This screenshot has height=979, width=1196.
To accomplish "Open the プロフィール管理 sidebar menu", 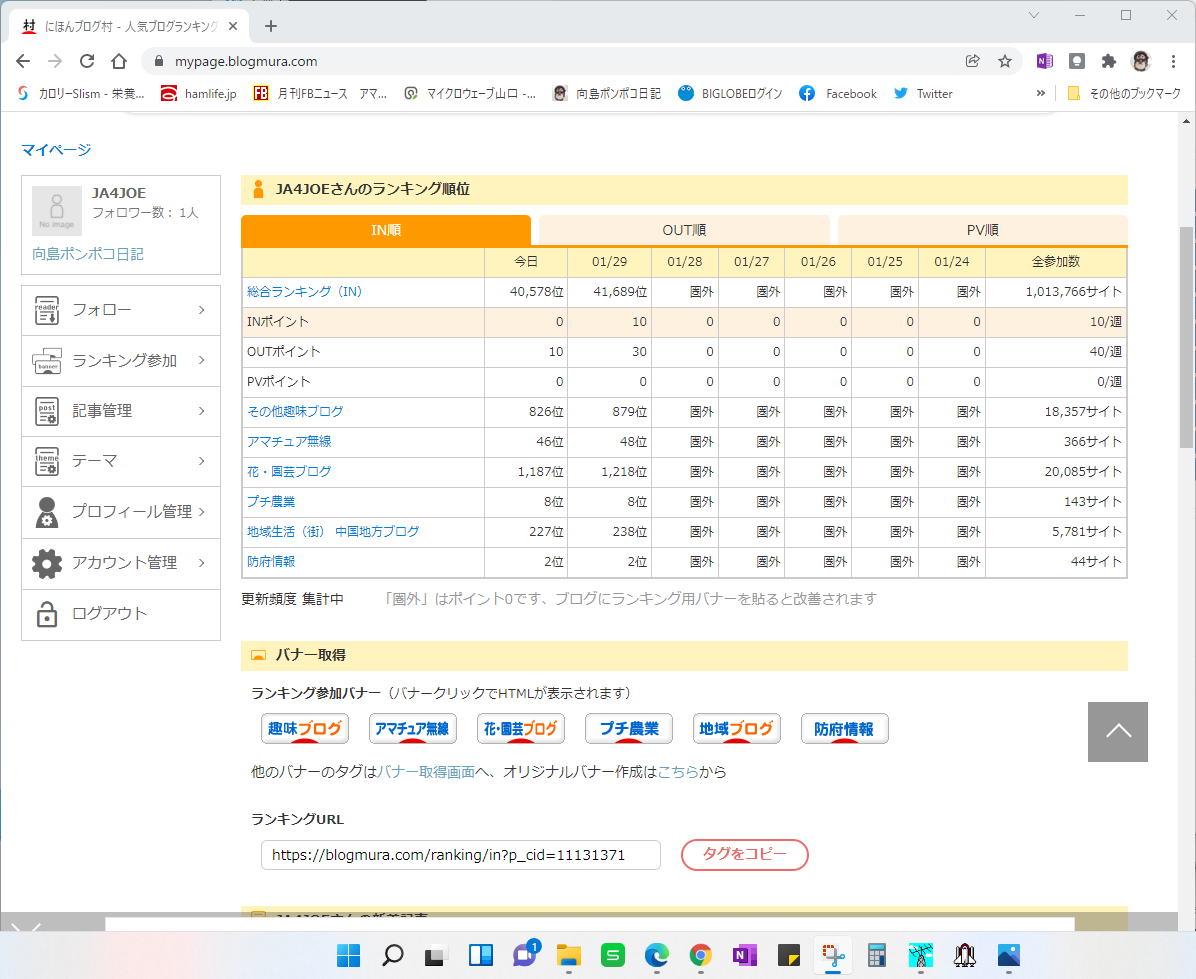I will pos(121,512).
